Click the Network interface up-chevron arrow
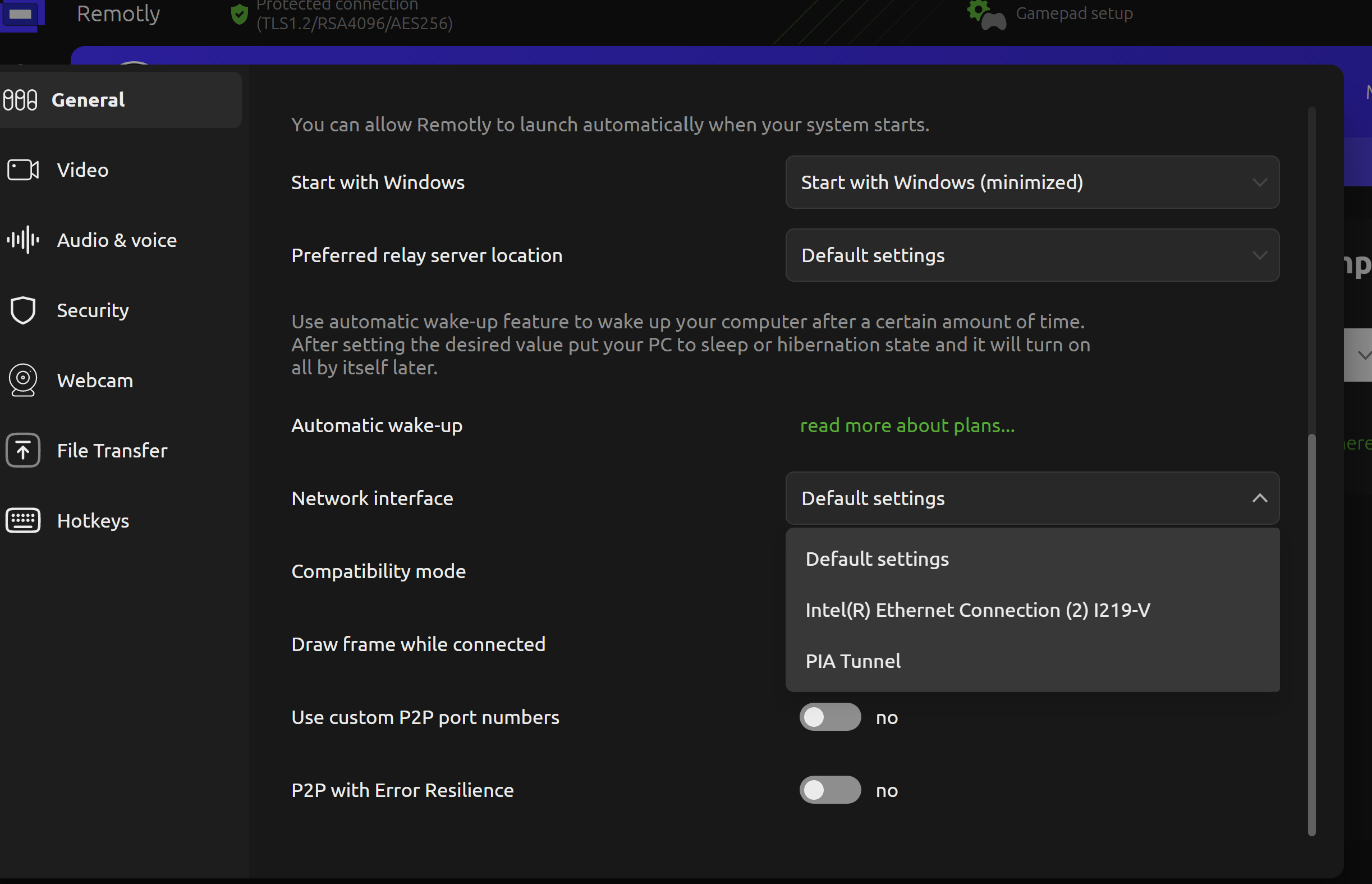 [x=1260, y=498]
